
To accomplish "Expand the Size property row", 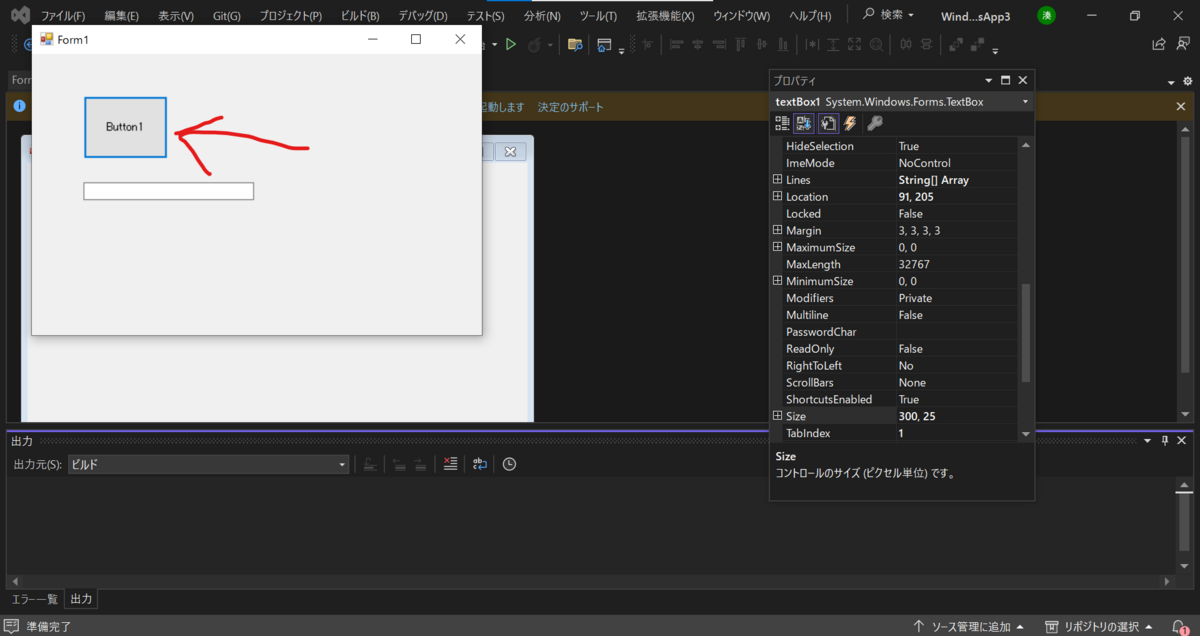I will [x=777, y=415].
